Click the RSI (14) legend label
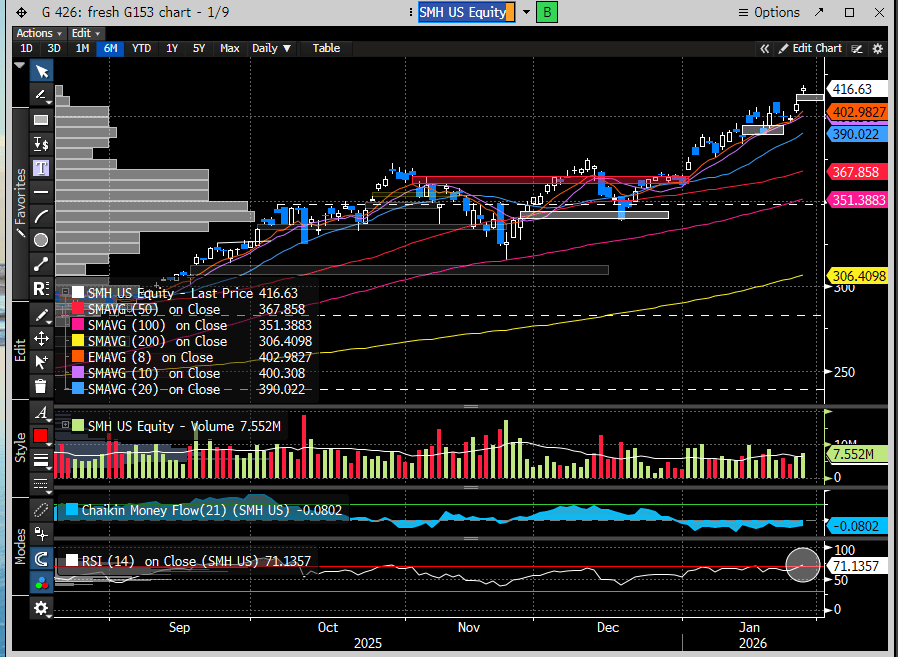 point(196,561)
